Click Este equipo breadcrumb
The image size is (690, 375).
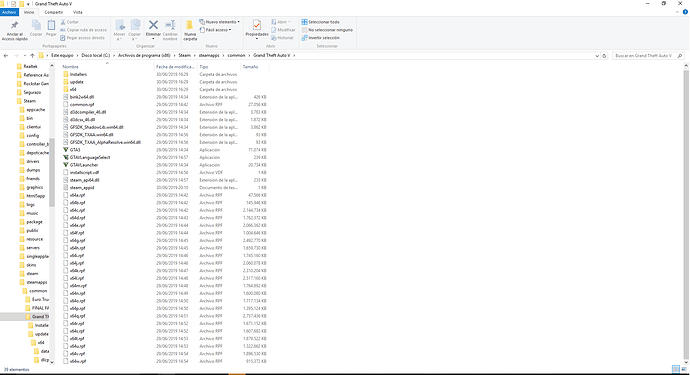pos(62,55)
